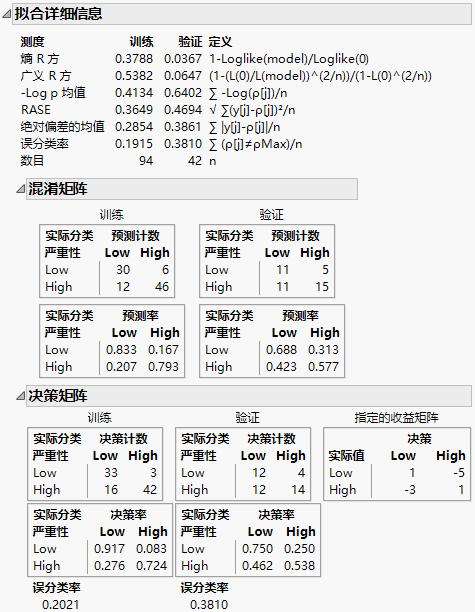The height and width of the screenshot is (612, 475).
Task: Select the 广义 R 方 measure row label
Action: (46, 76)
